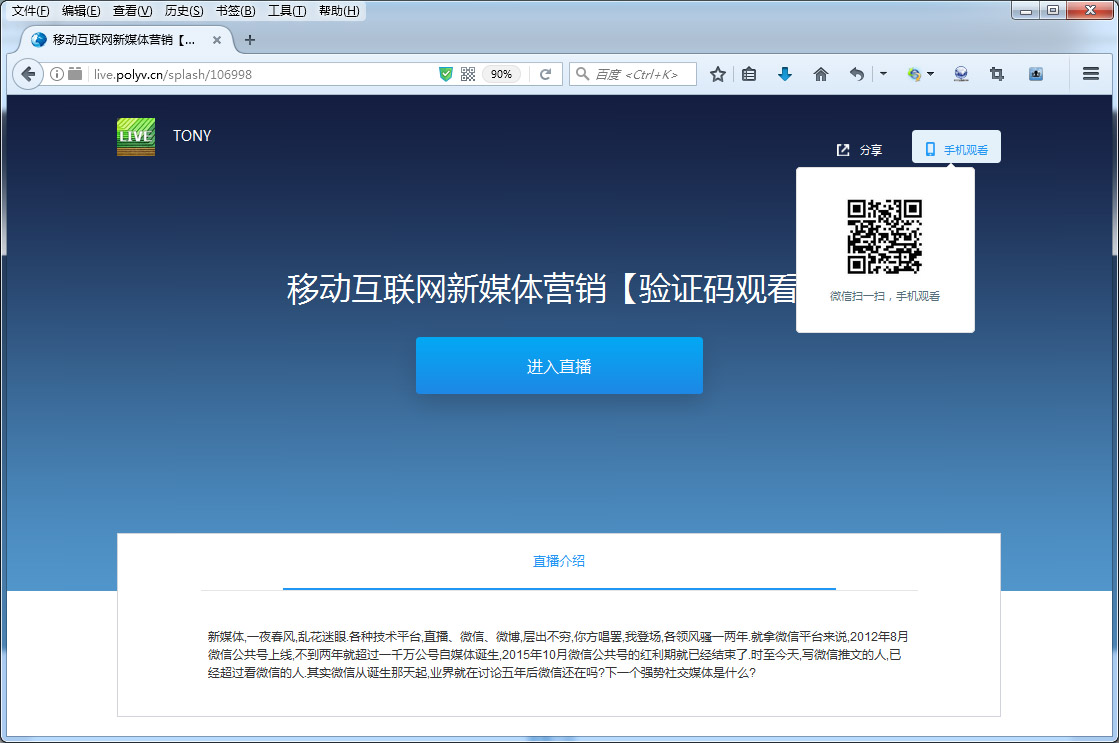Click the green shield security icon
Screen dimensions: 1119x743
pyautogui.click(x=445, y=73)
